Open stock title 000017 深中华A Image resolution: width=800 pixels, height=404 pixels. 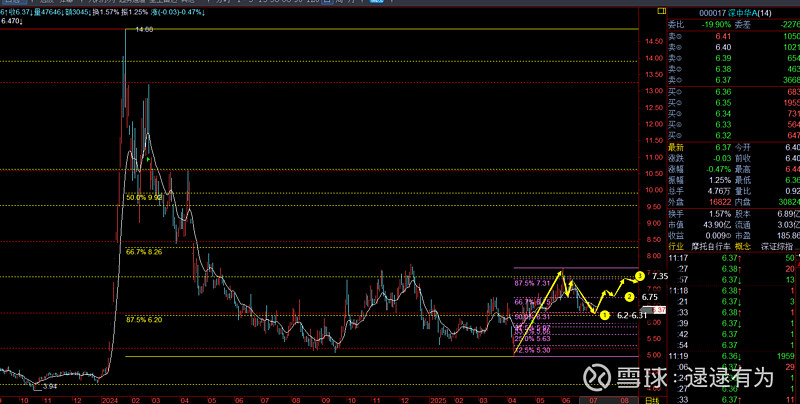click(735, 13)
